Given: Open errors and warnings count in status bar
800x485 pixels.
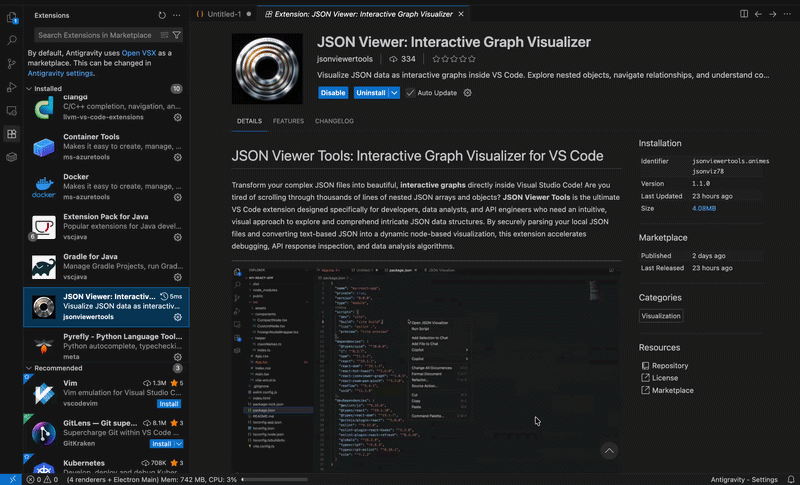Looking at the screenshot, I should (x=42, y=479).
